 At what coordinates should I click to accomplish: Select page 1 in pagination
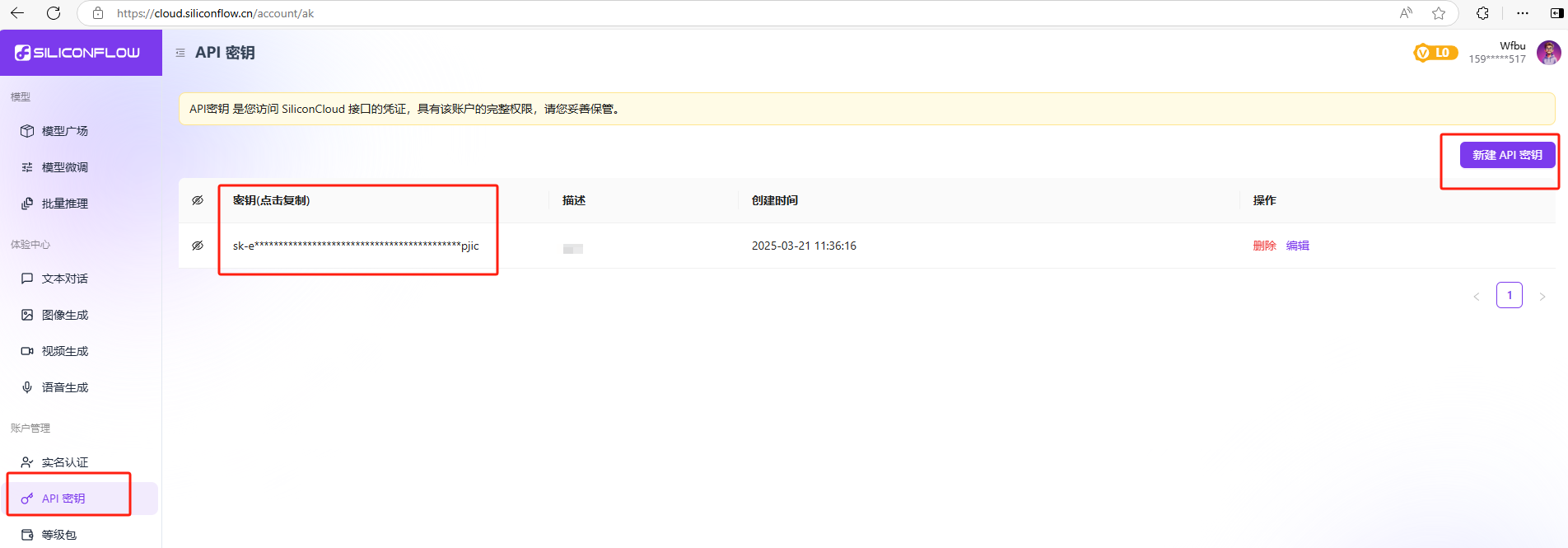tap(1509, 295)
